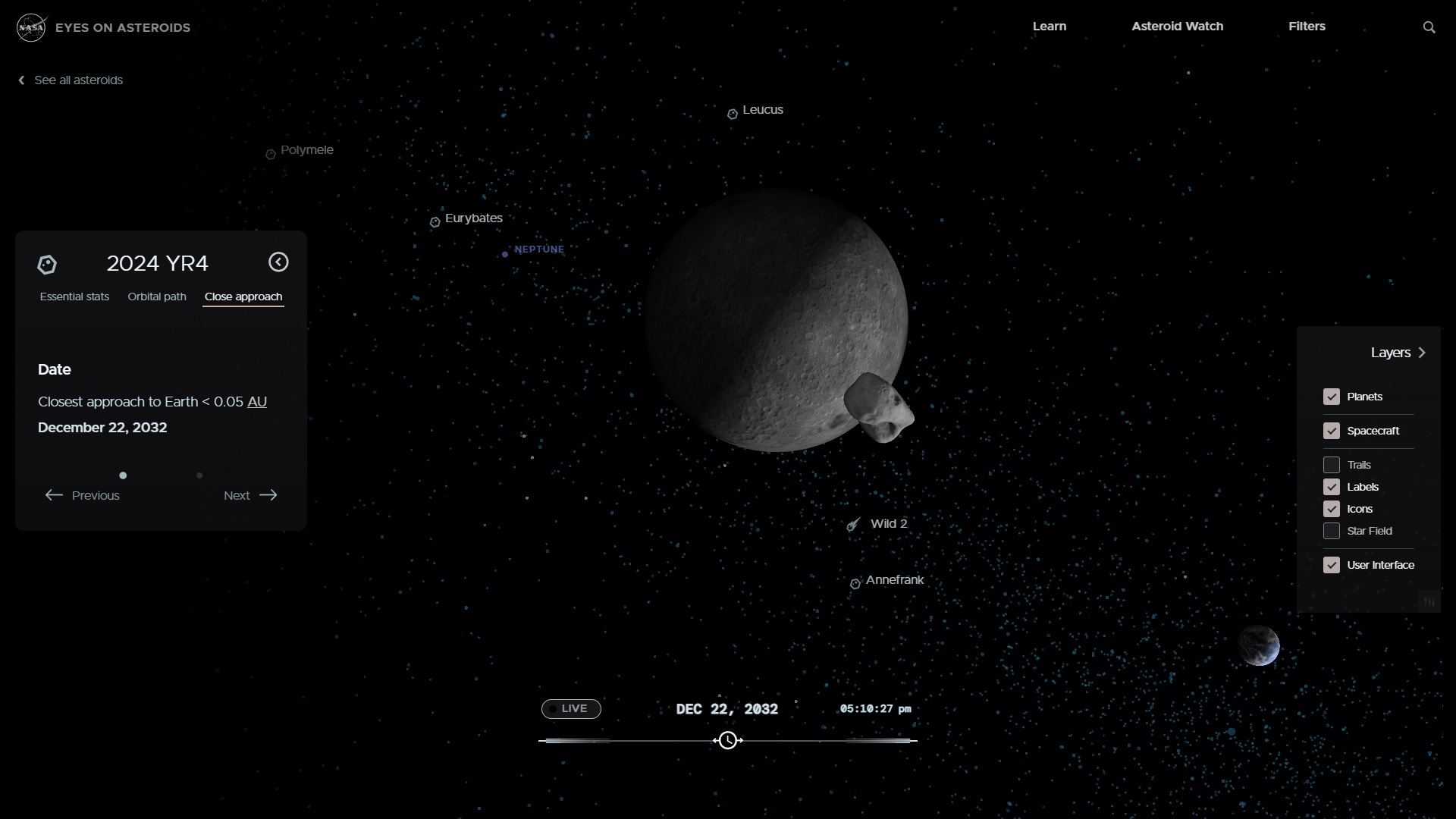Enable the Trails layer checkbox
Viewport: 1456px width, 819px height.
click(1331, 465)
